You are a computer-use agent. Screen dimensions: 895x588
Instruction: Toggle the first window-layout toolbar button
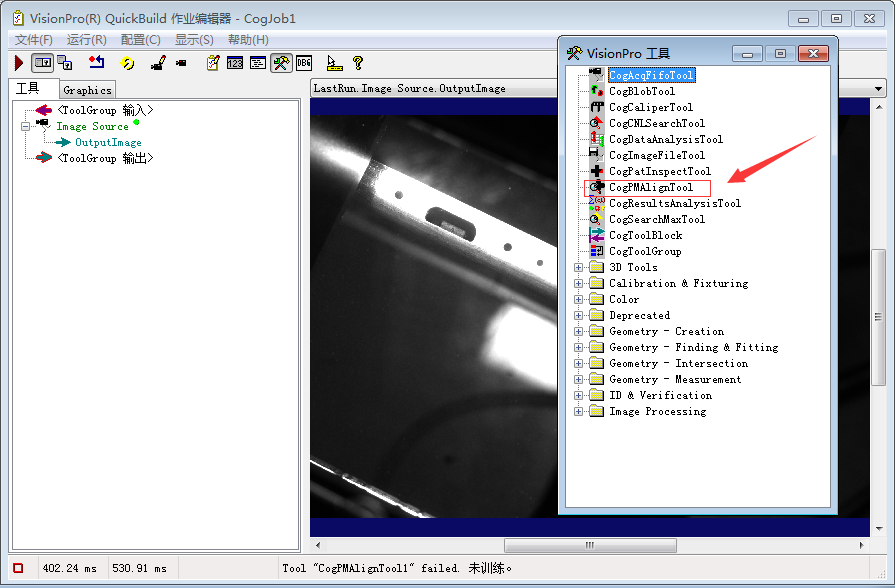pyautogui.click(x=42, y=62)
